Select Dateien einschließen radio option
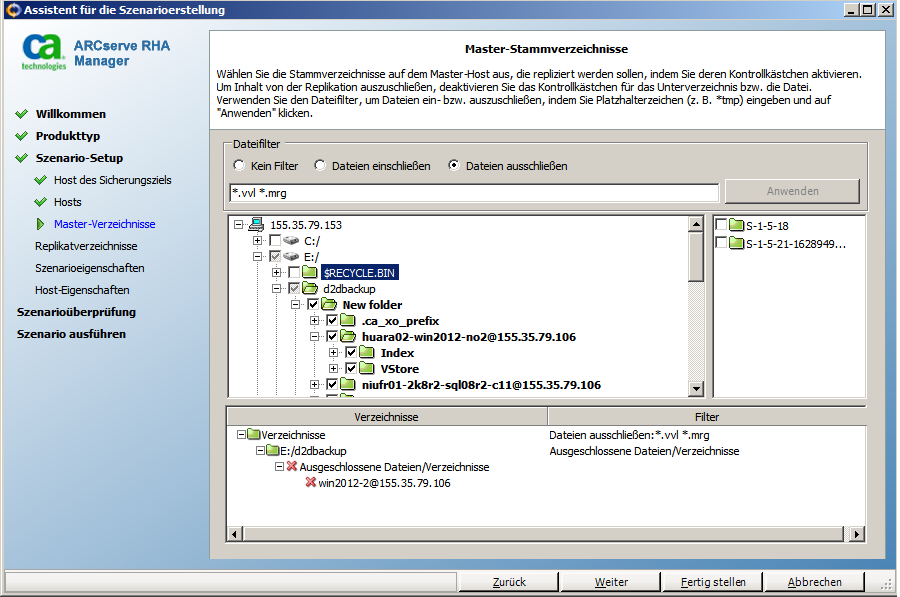This screenshot has width=900, height=597. (320, 166)
